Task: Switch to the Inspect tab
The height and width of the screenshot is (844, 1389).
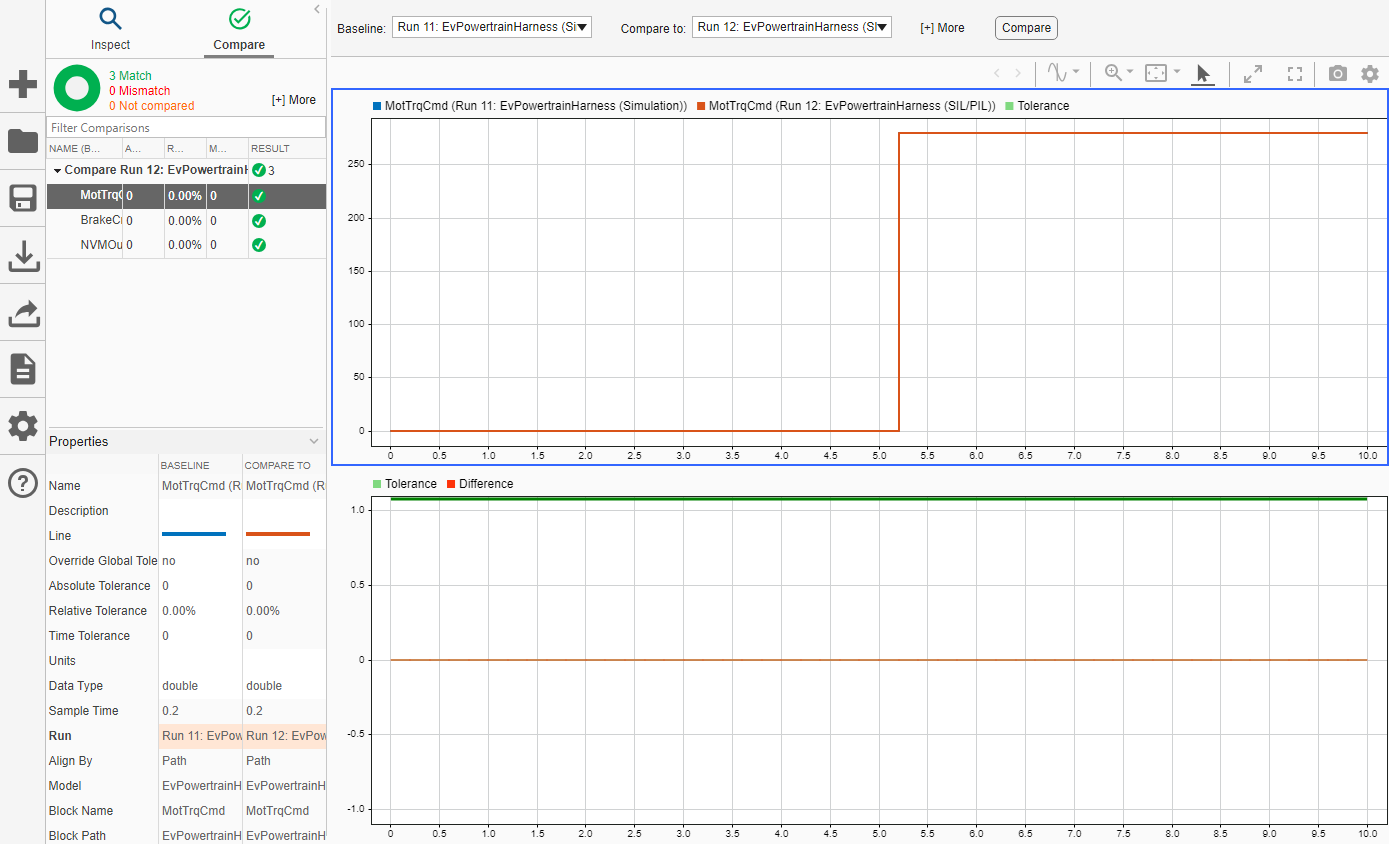Action: pyautogui.click(x=110, y=30)
